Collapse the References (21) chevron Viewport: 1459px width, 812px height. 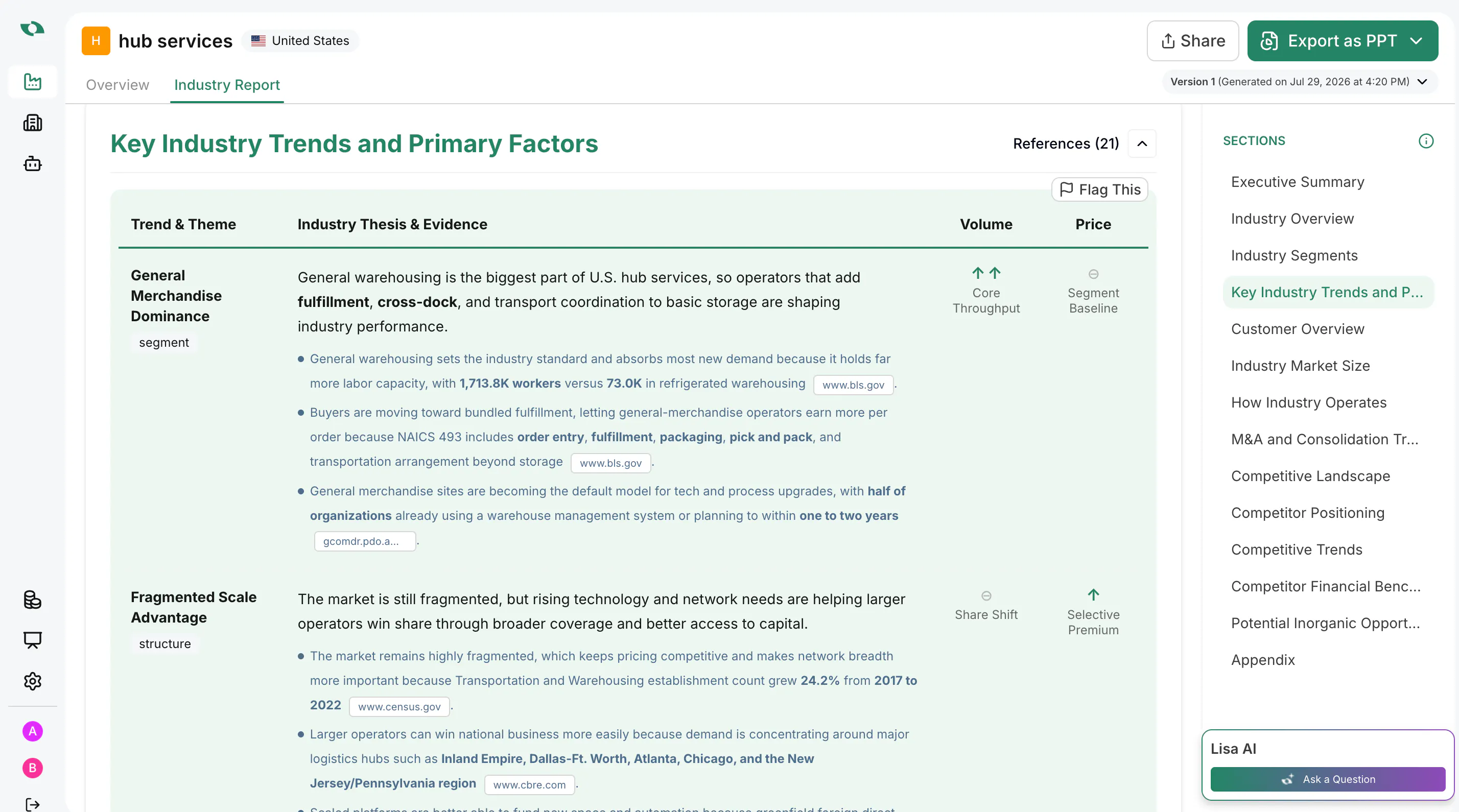[1142, 144]
